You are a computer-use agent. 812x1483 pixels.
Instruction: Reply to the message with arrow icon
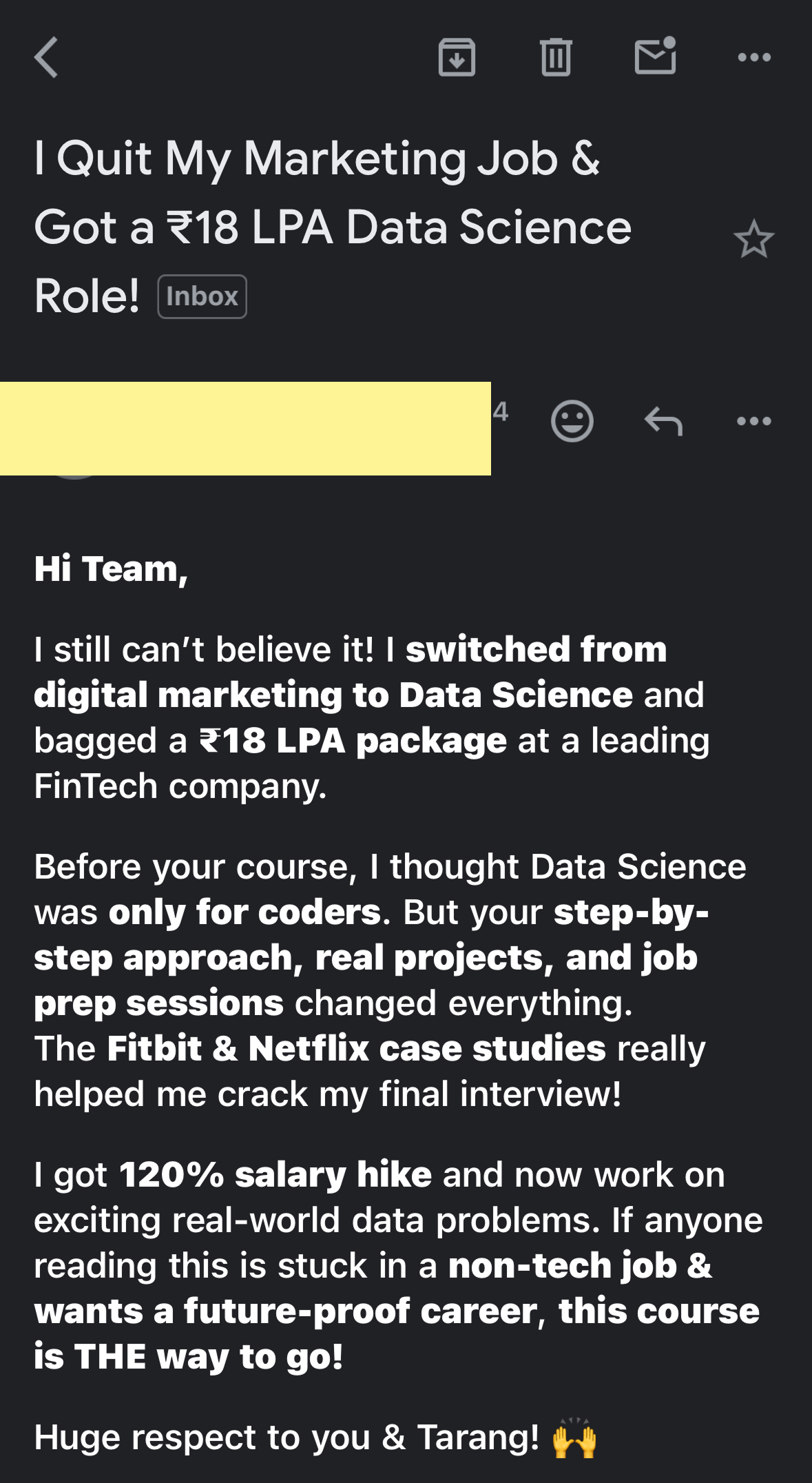[x=663, y=420]
